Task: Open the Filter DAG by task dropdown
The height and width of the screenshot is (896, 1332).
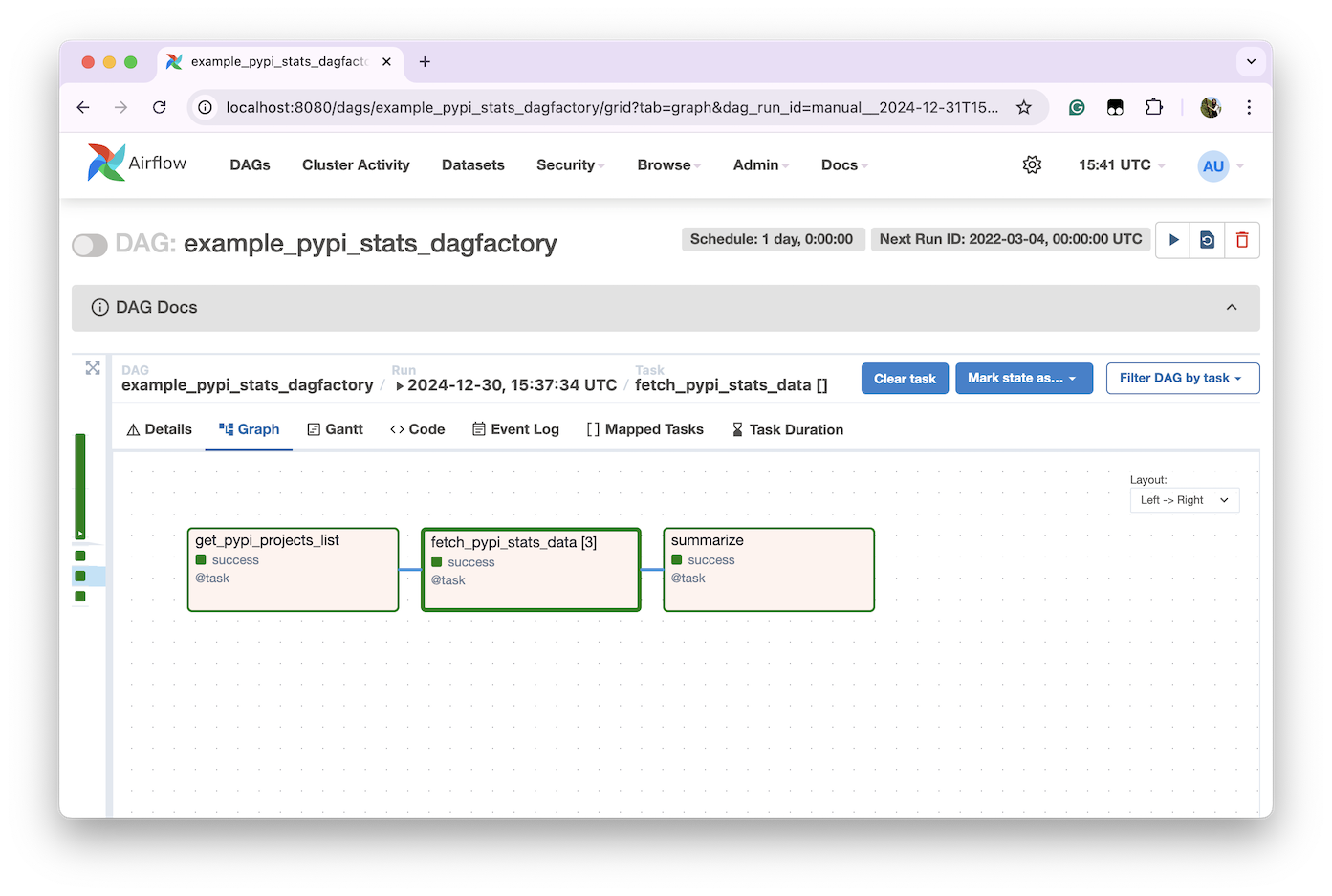Action: (1182, 379)
